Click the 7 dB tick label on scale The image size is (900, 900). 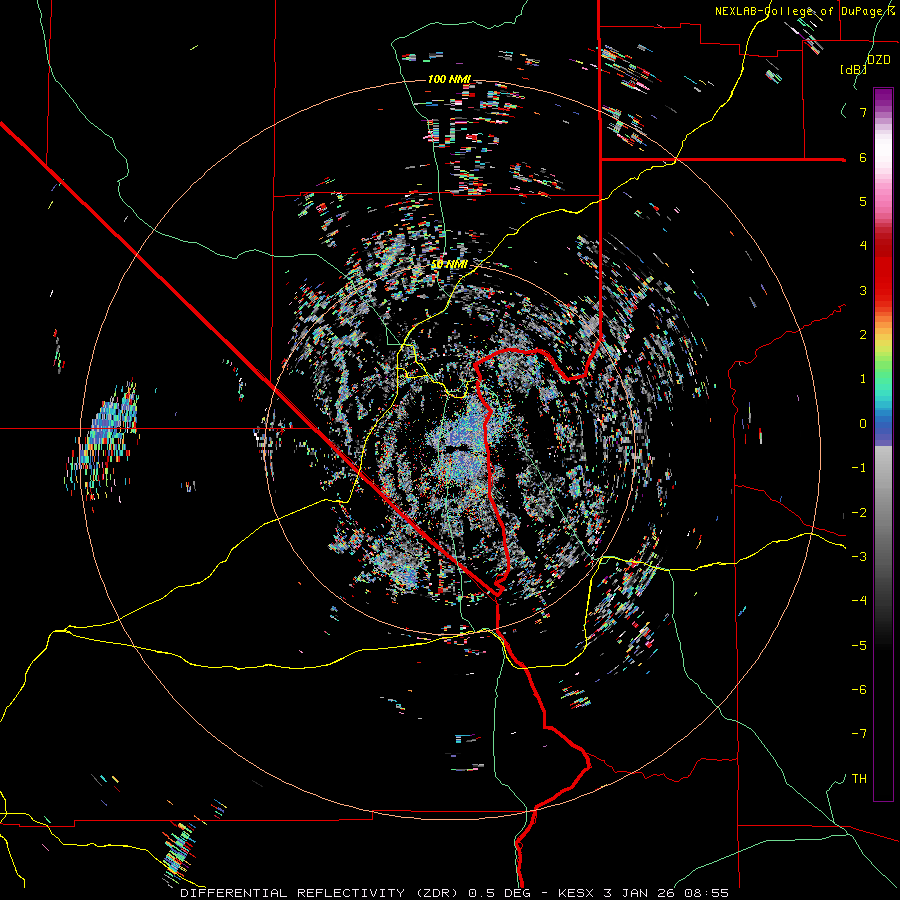863,112
